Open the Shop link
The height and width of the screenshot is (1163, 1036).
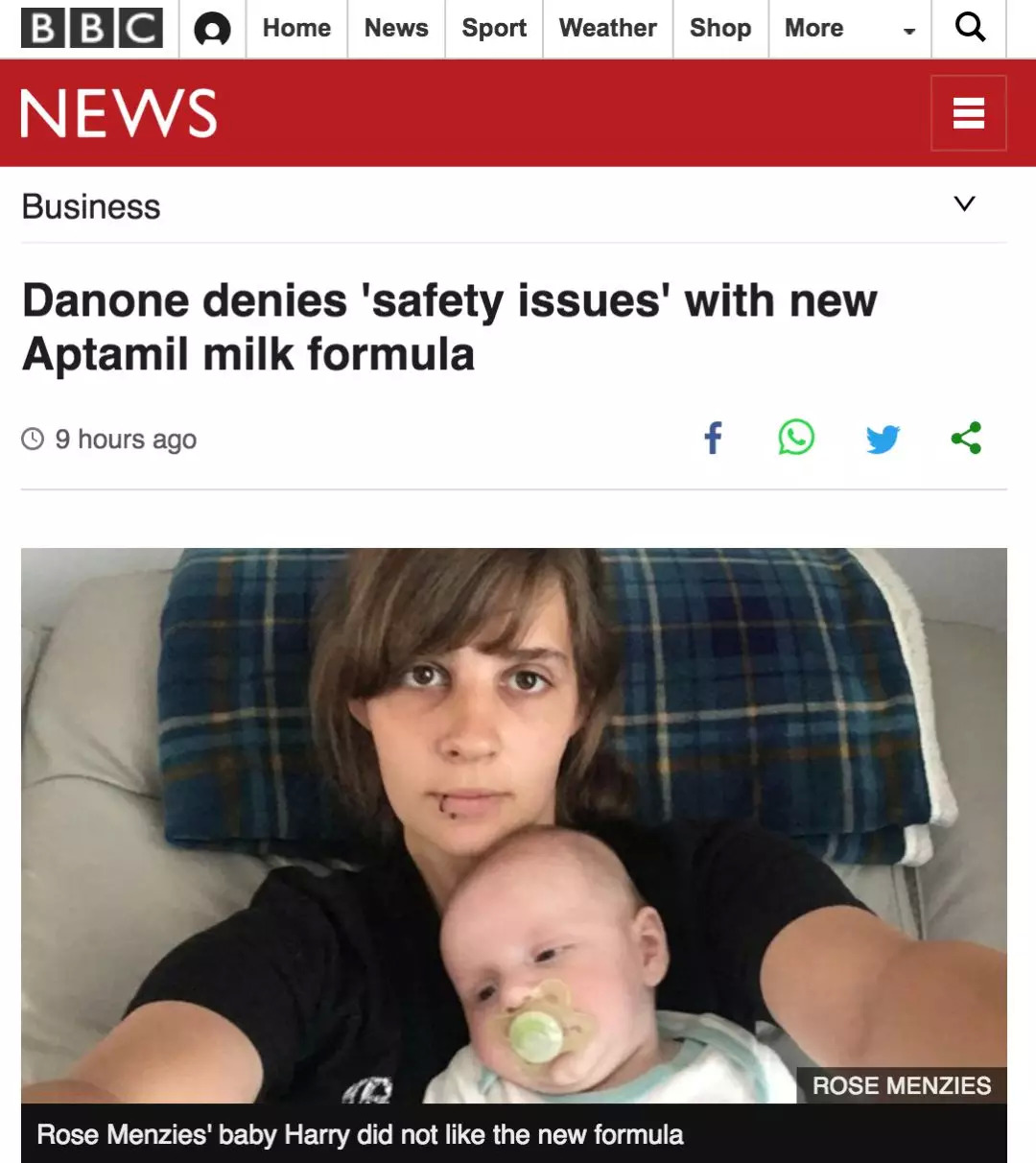720,28
